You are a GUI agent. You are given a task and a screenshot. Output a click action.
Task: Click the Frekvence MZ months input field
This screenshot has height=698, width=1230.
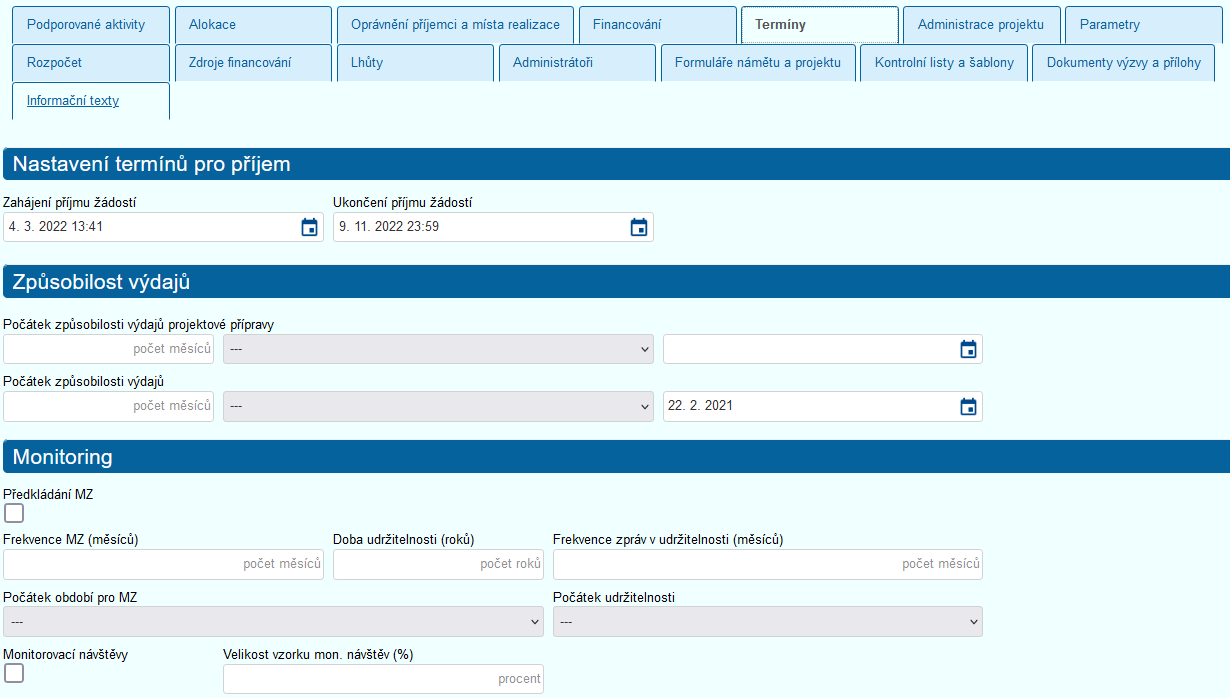click(163, 564)
